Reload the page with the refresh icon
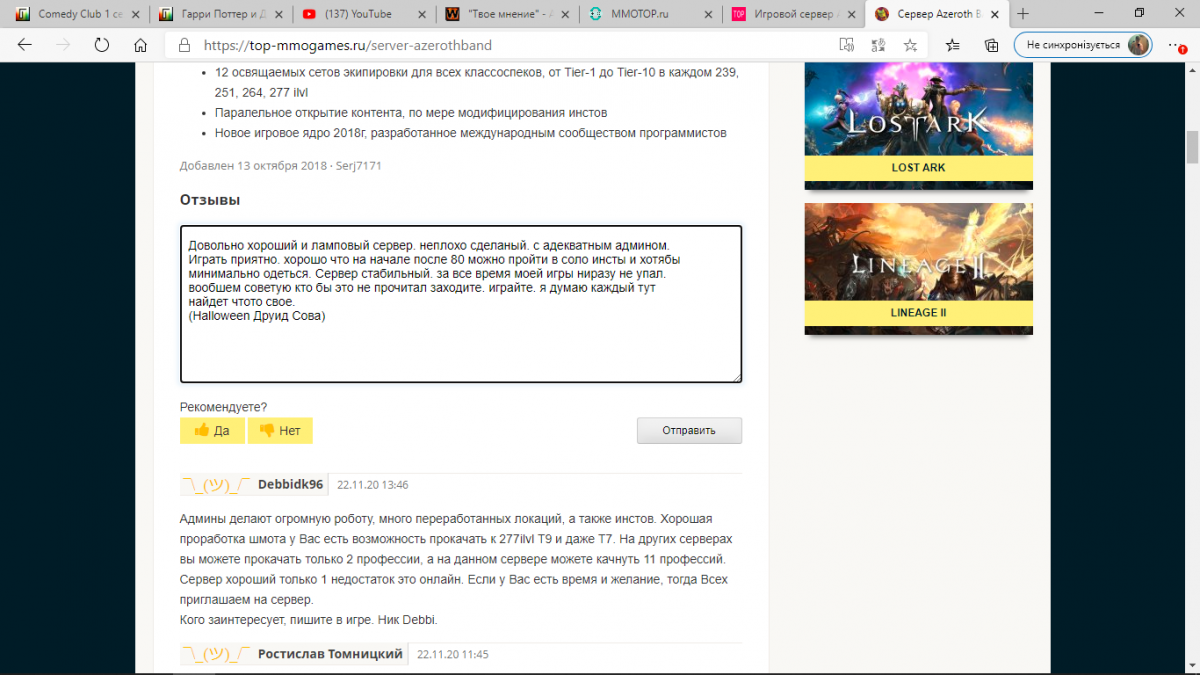The image size is (1200, 675). (101, 45)
